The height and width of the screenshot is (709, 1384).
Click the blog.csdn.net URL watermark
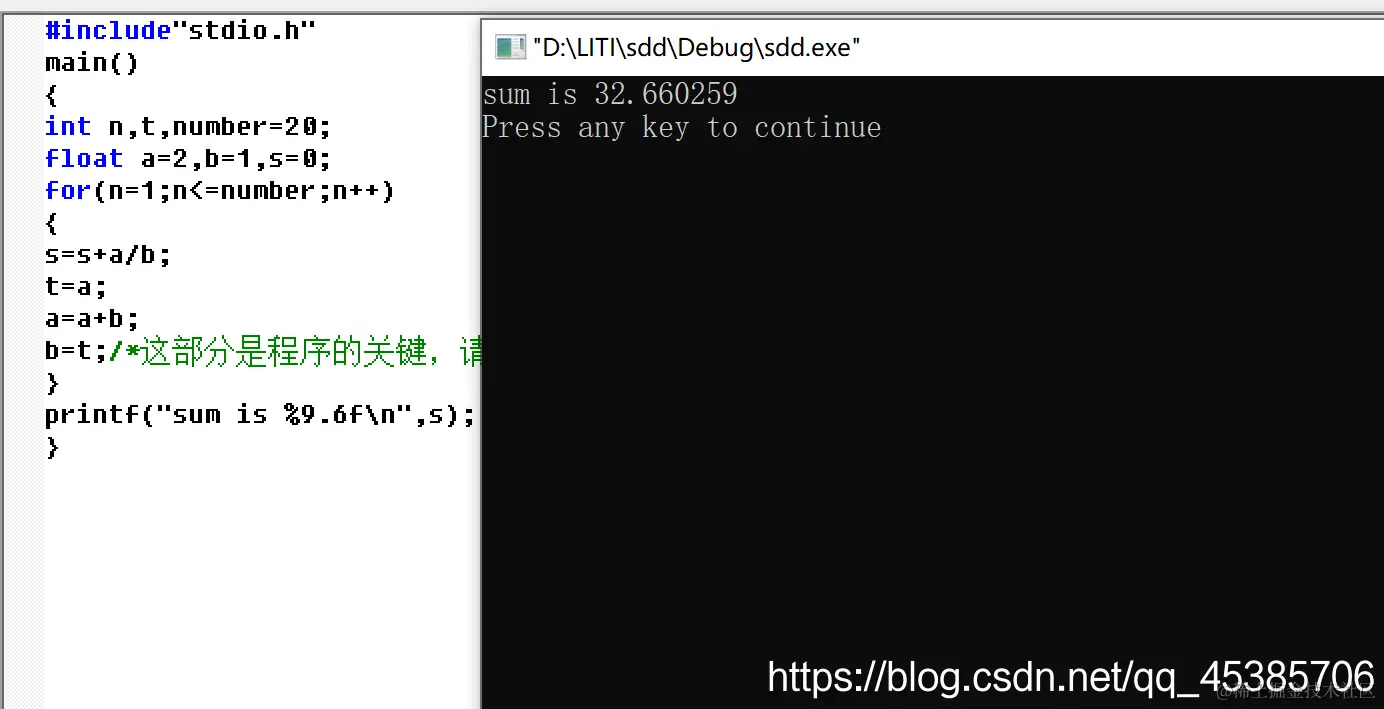1071,677
